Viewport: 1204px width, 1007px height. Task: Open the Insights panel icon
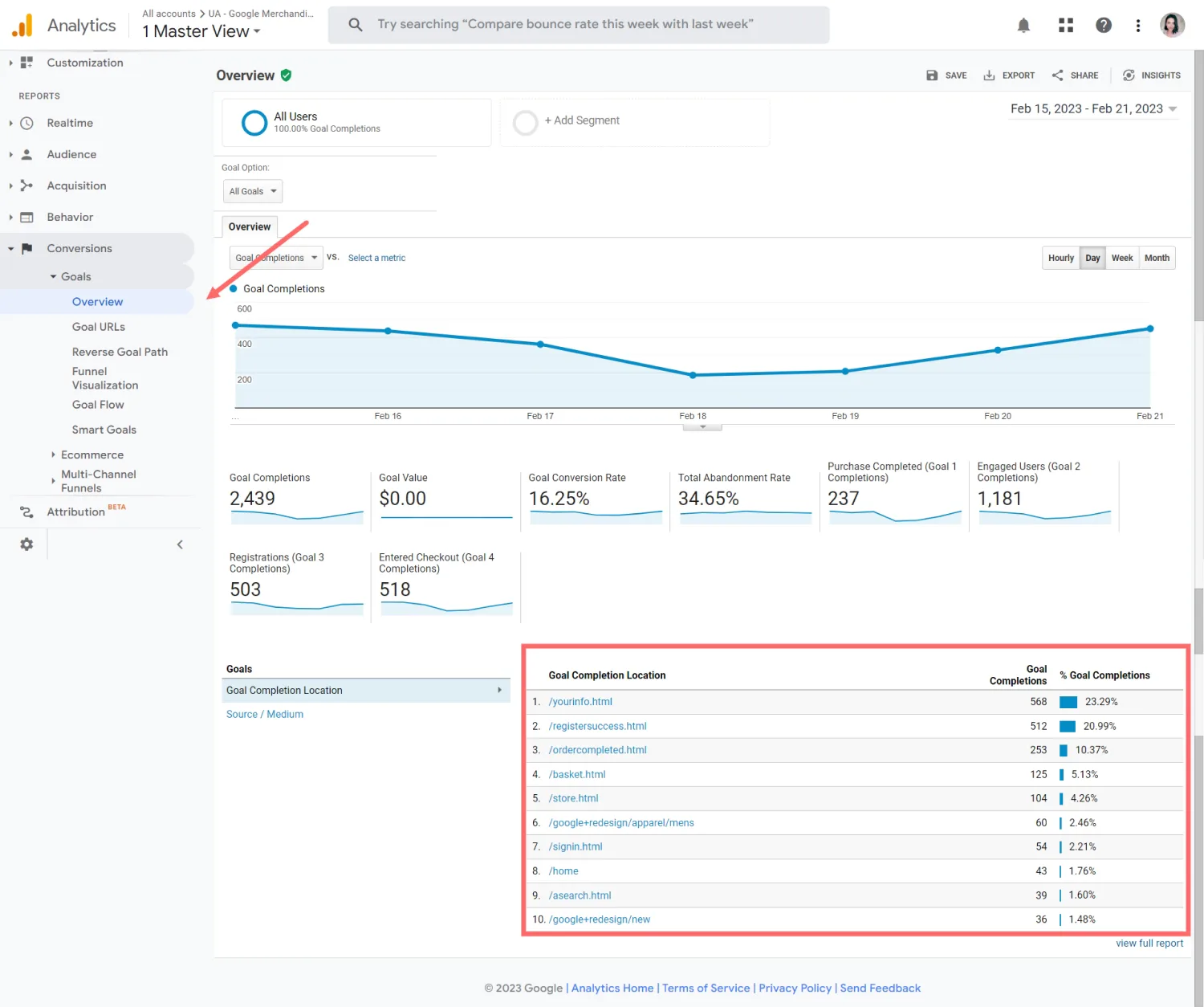coord(1129,75)
